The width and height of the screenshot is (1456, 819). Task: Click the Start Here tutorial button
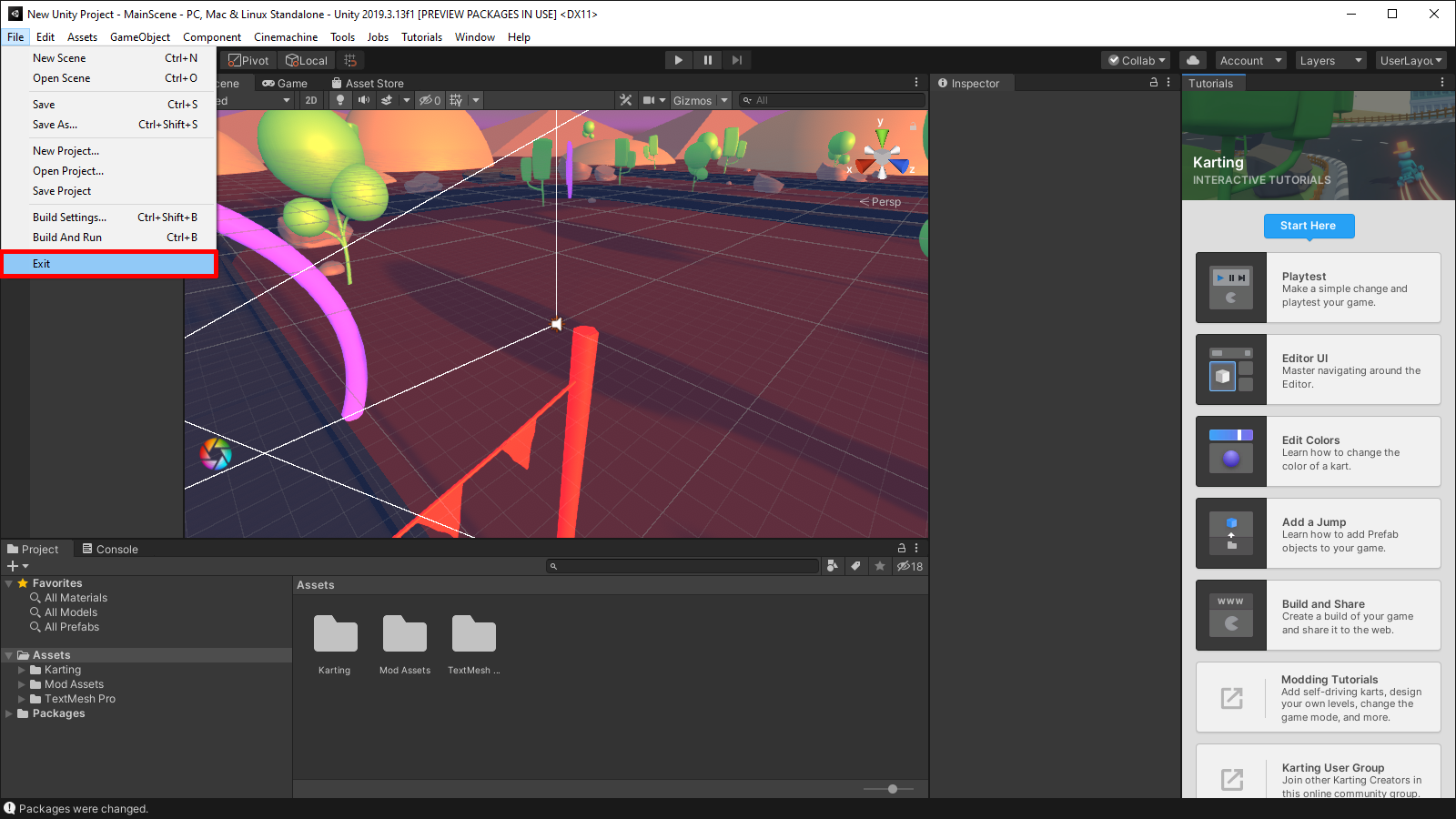1309,226
